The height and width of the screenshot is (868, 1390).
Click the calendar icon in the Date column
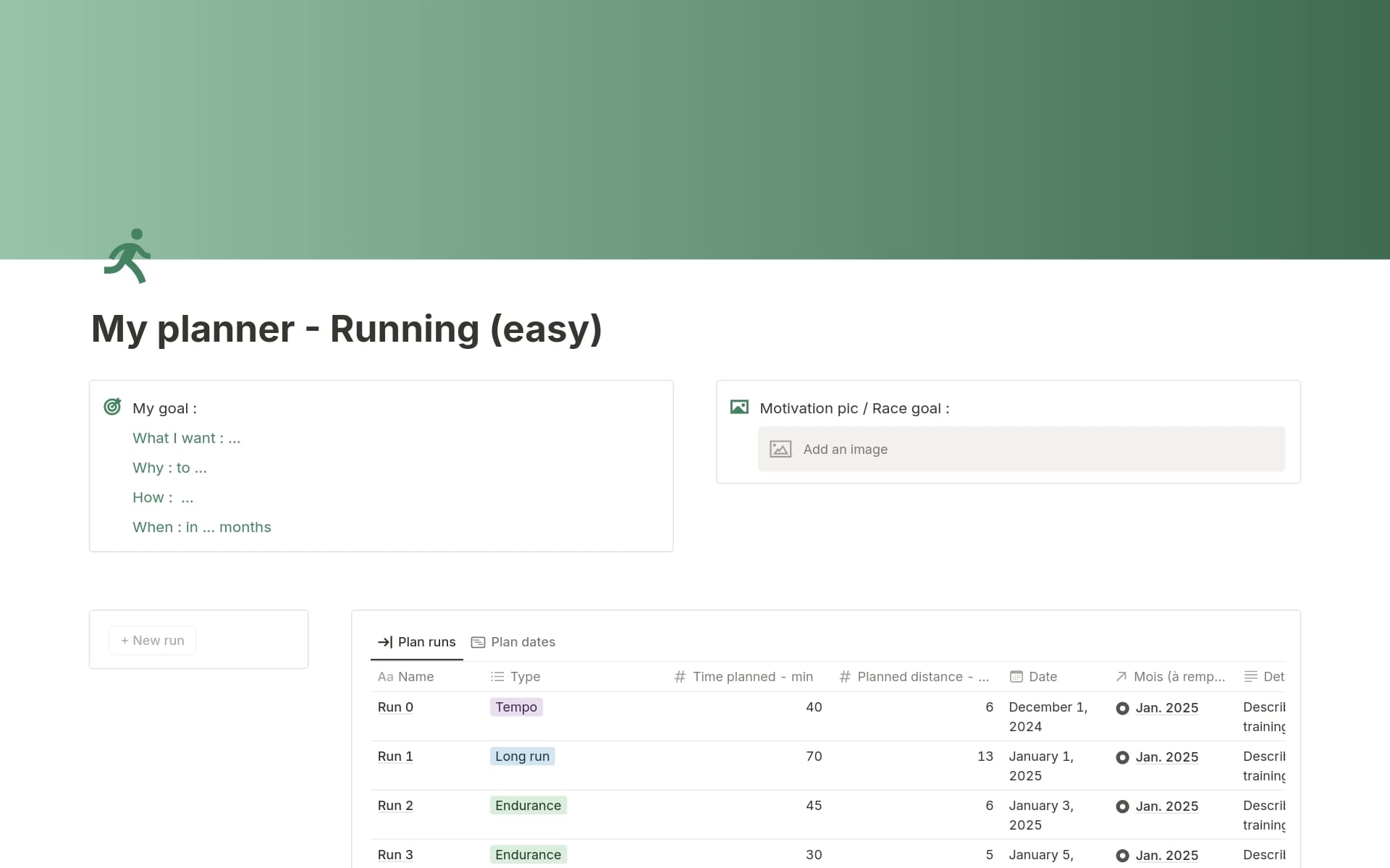[1016, 676]
